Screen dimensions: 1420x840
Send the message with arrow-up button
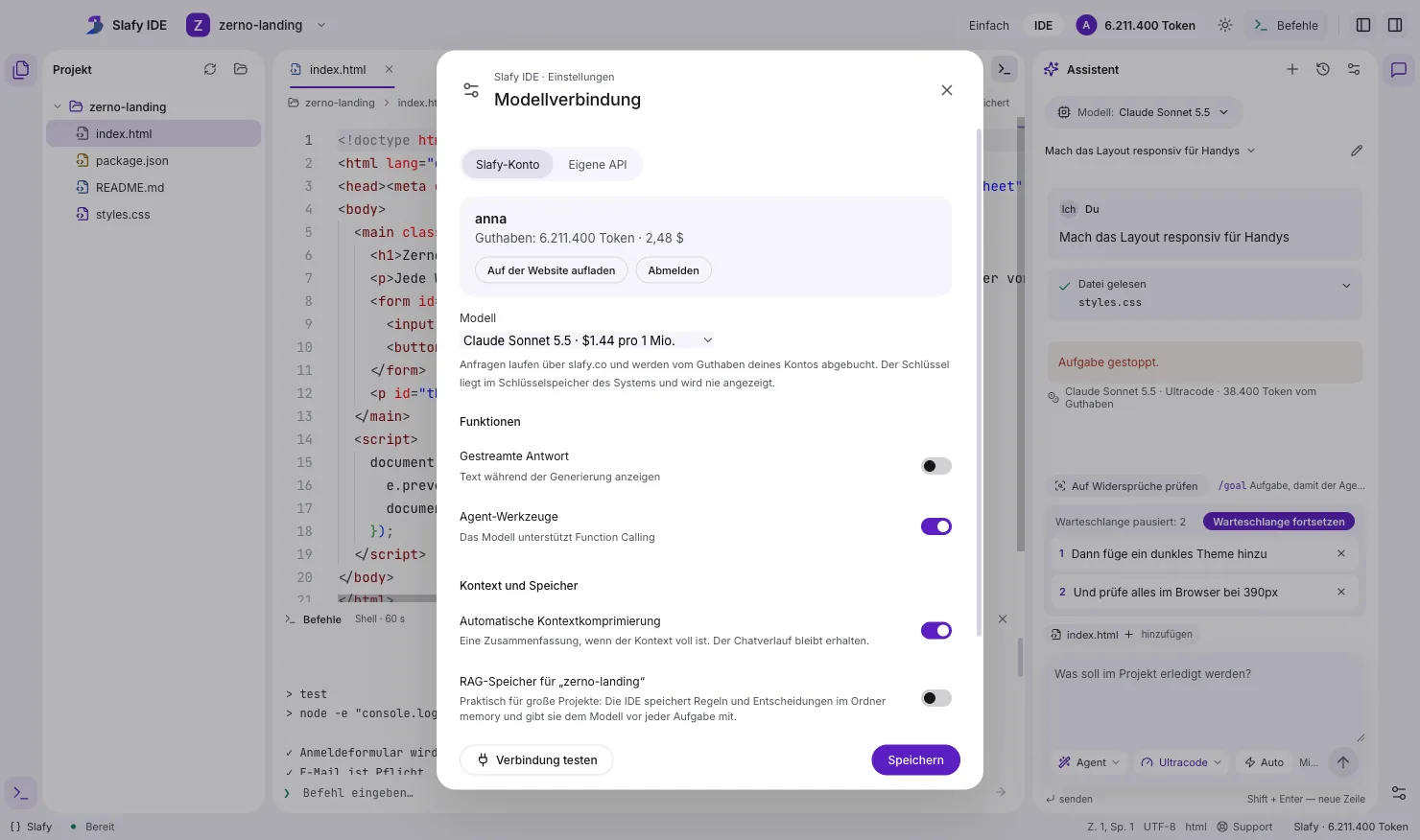(1343, 762)
